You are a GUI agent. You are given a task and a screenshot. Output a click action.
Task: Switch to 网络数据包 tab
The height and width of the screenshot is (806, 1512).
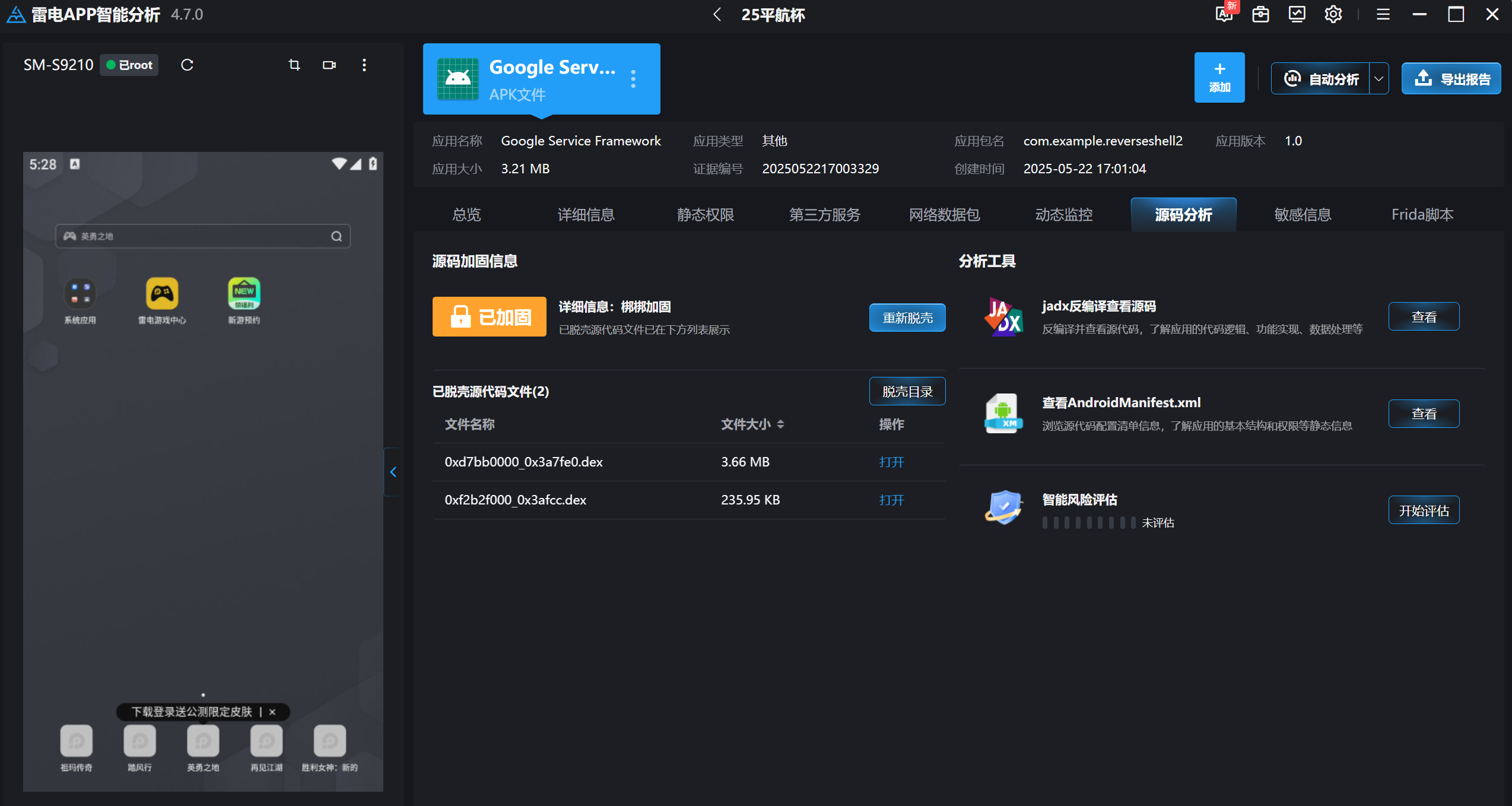(x=945, y=214)
